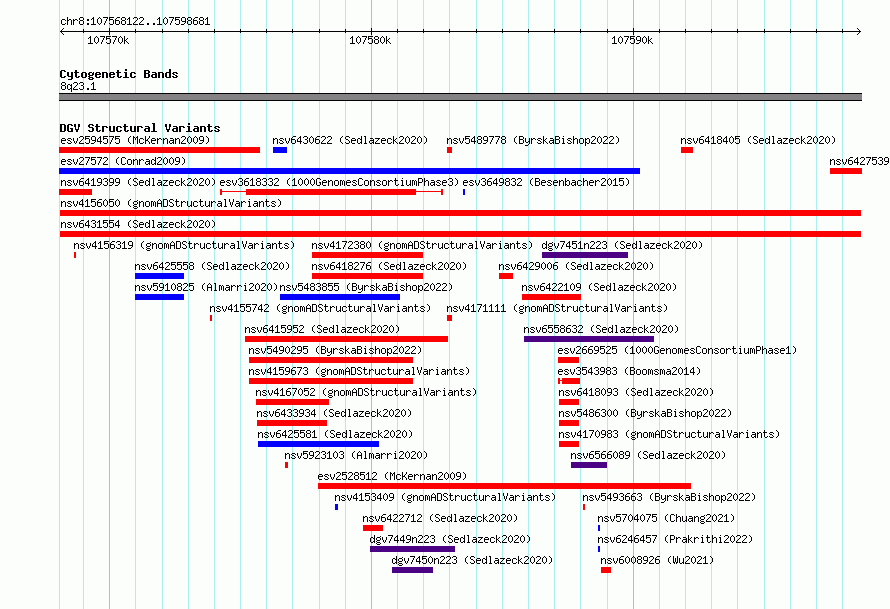
Task: Click the long red bar under esv2528512
Action: 505,486
